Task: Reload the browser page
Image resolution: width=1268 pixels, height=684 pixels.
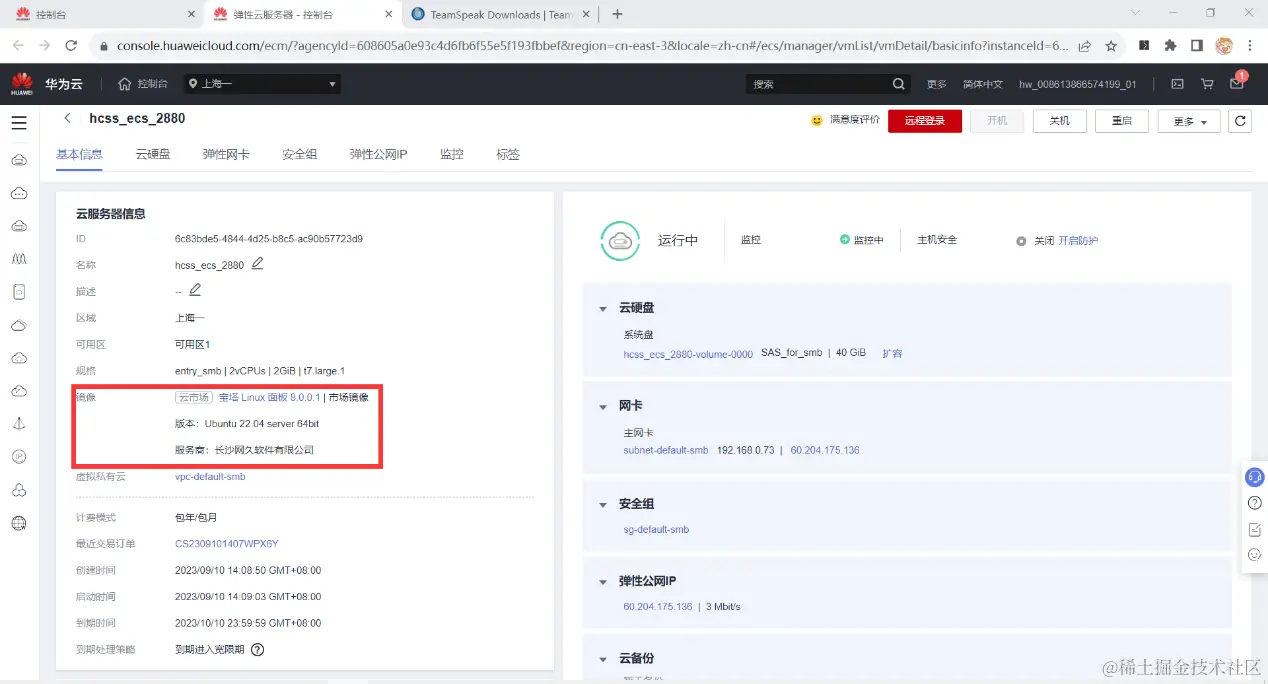Action: click(71, 46)
